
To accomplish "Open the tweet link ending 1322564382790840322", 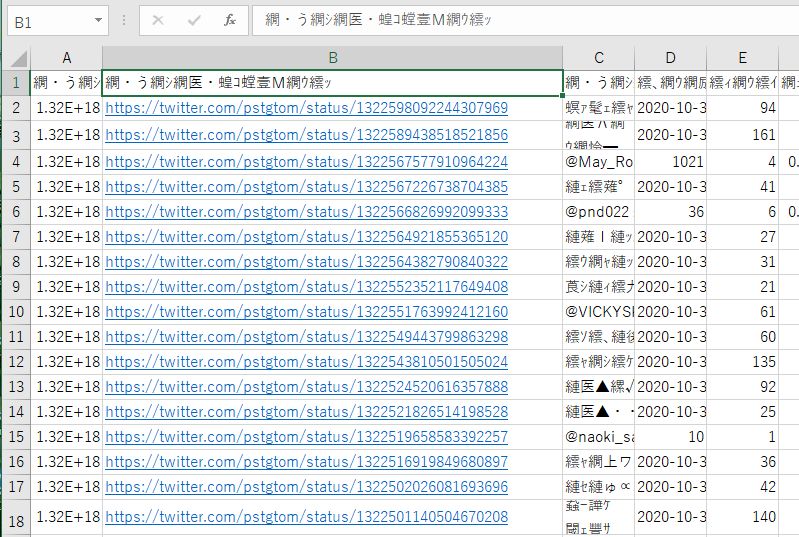I will click(x=307, y=262).
